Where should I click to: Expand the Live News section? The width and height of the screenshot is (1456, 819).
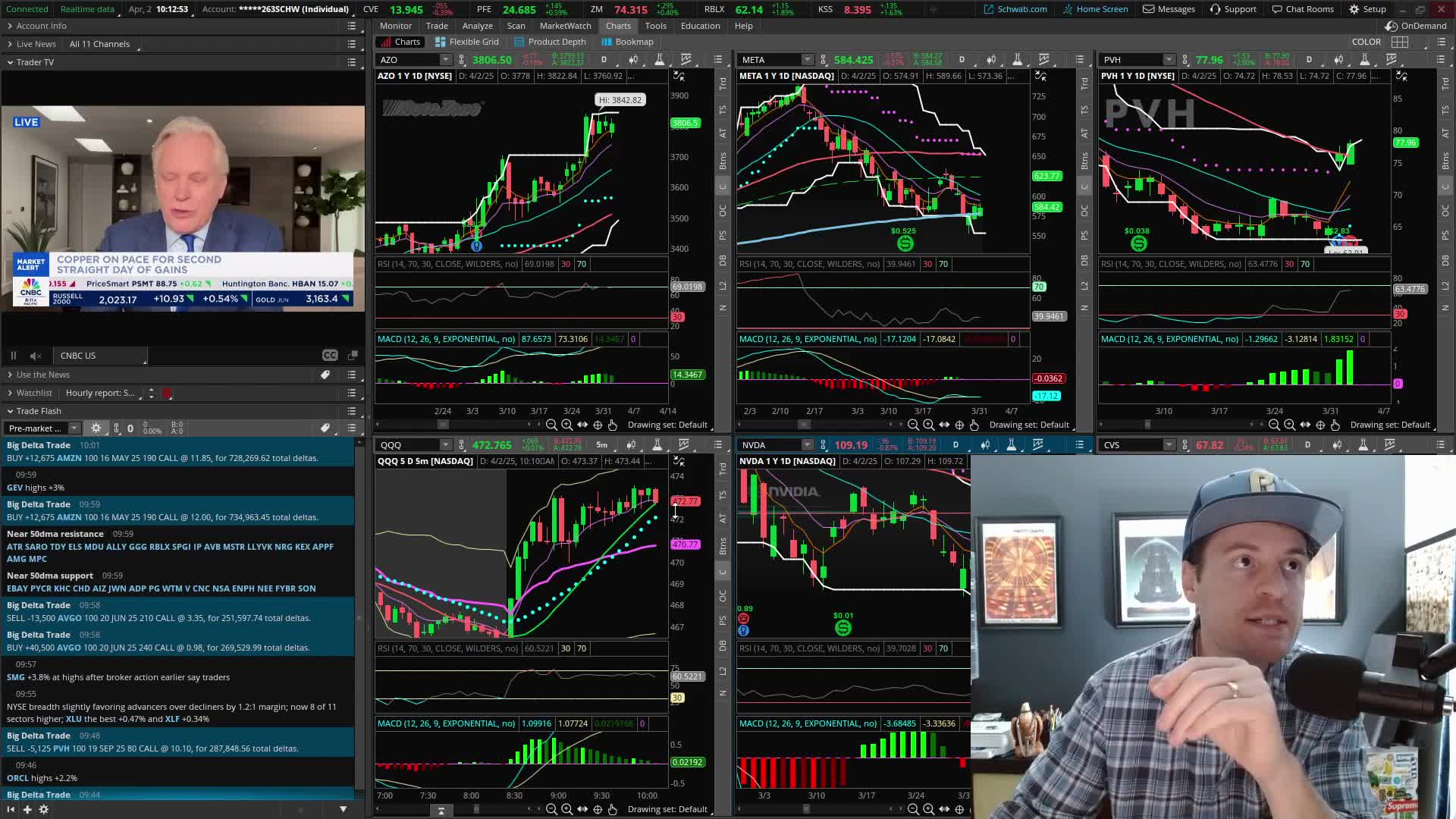10,44
